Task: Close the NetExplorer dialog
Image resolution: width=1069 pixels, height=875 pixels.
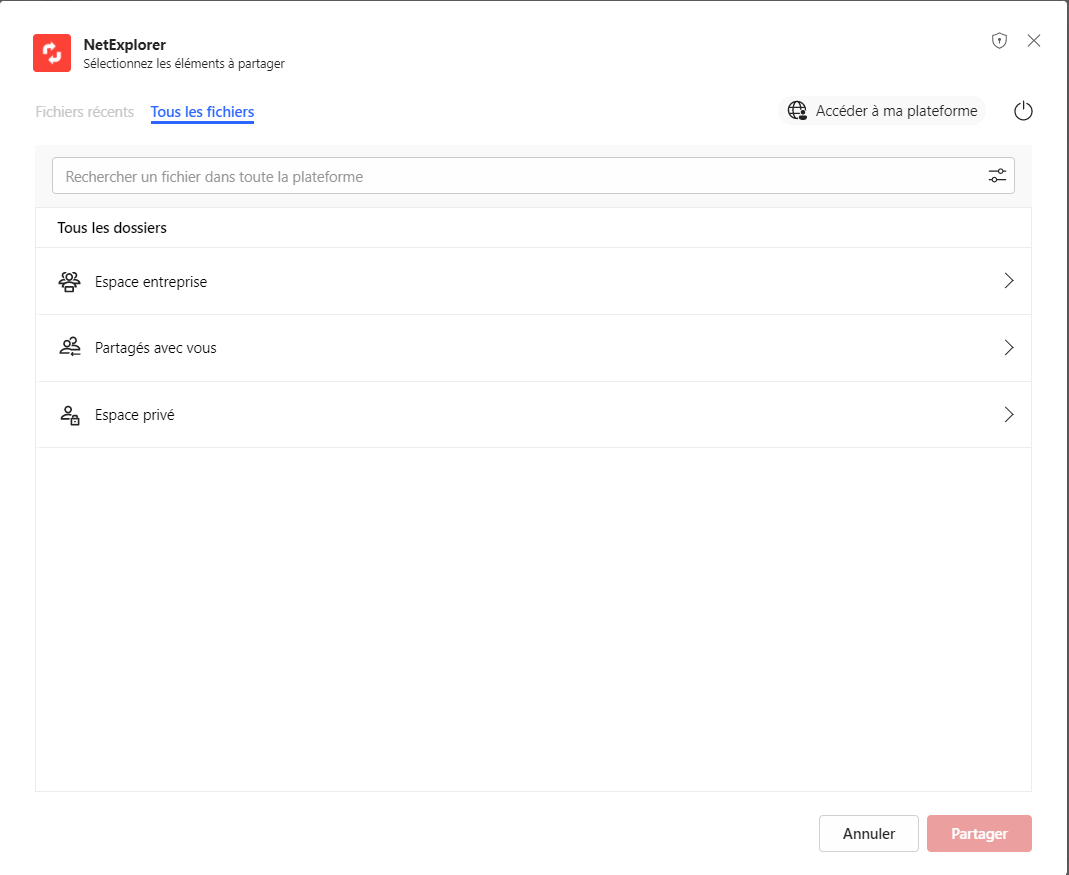Action: (1034, 41)
